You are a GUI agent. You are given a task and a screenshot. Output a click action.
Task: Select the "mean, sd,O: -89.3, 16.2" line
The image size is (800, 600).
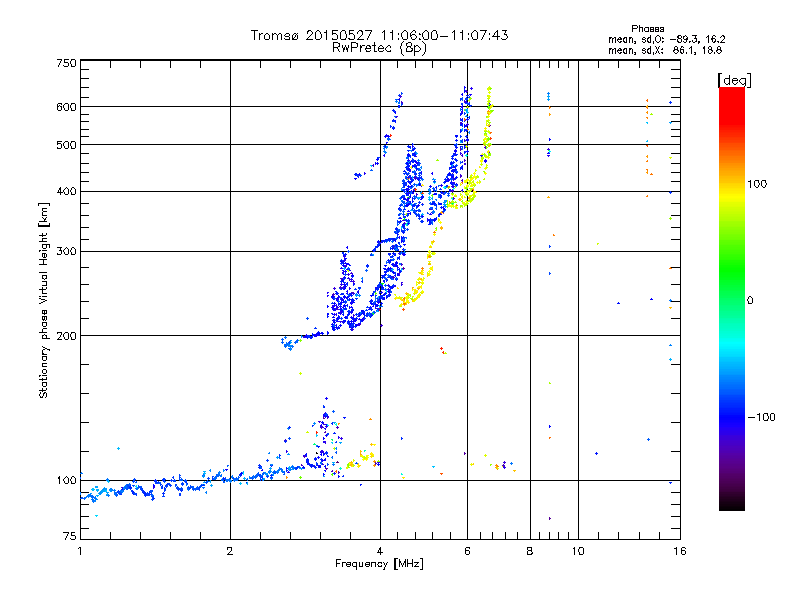[x=666, y=39]
